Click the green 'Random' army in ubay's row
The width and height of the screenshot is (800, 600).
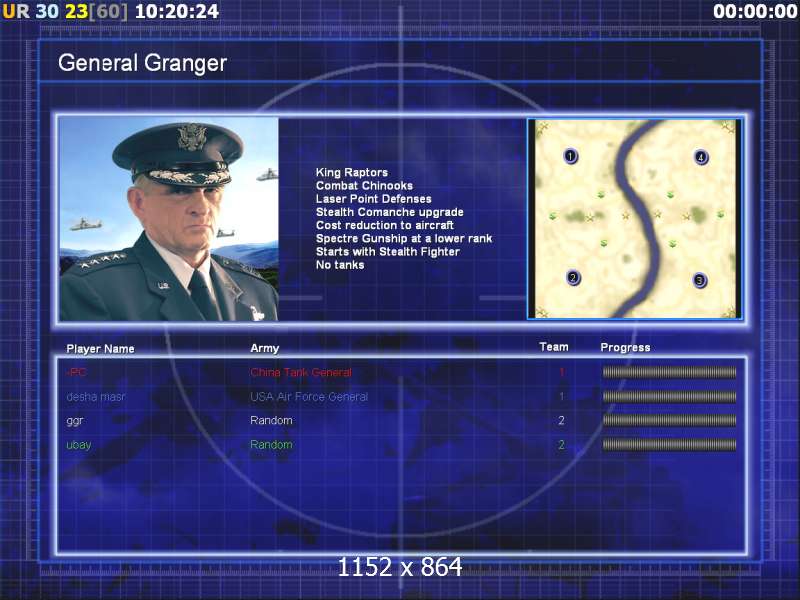(x=271, y=444)
